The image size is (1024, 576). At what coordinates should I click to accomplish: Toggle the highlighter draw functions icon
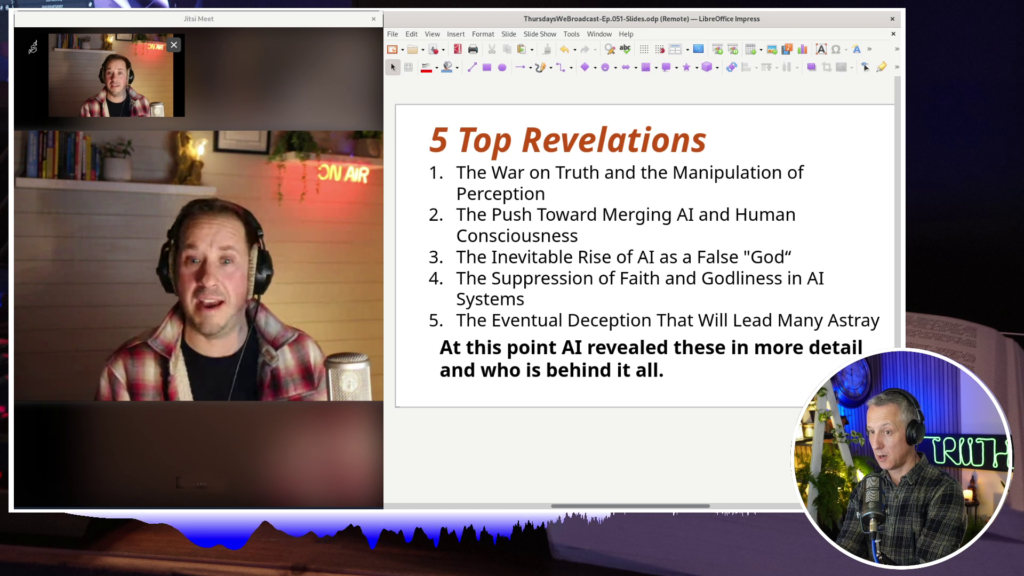click(881, 67)
